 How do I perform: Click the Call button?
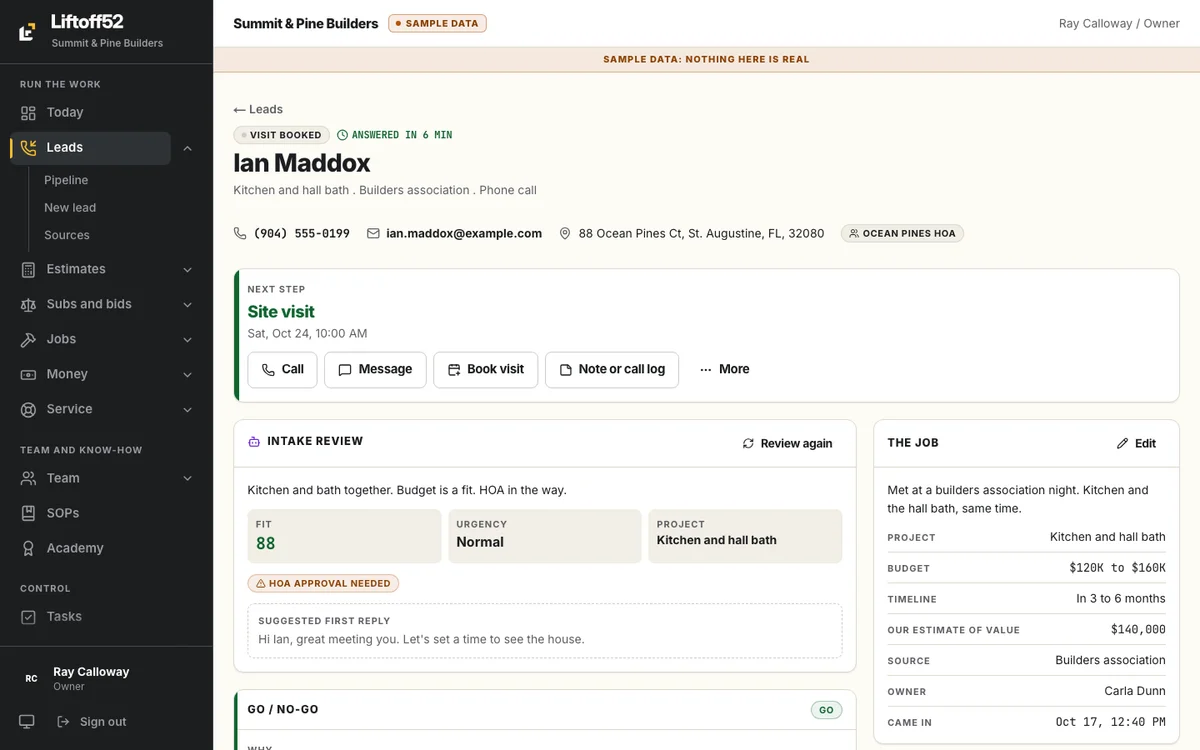[x=282, y=369]
